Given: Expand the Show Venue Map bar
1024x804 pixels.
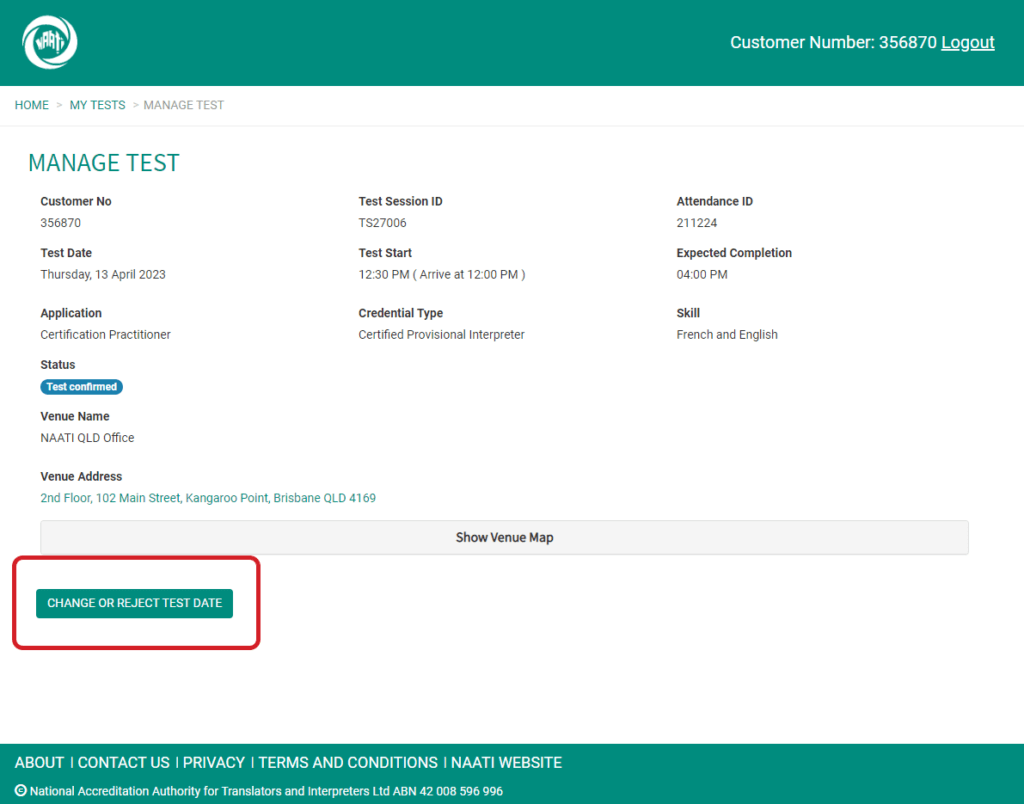Looking at the screenshot, I should [504, 537].
